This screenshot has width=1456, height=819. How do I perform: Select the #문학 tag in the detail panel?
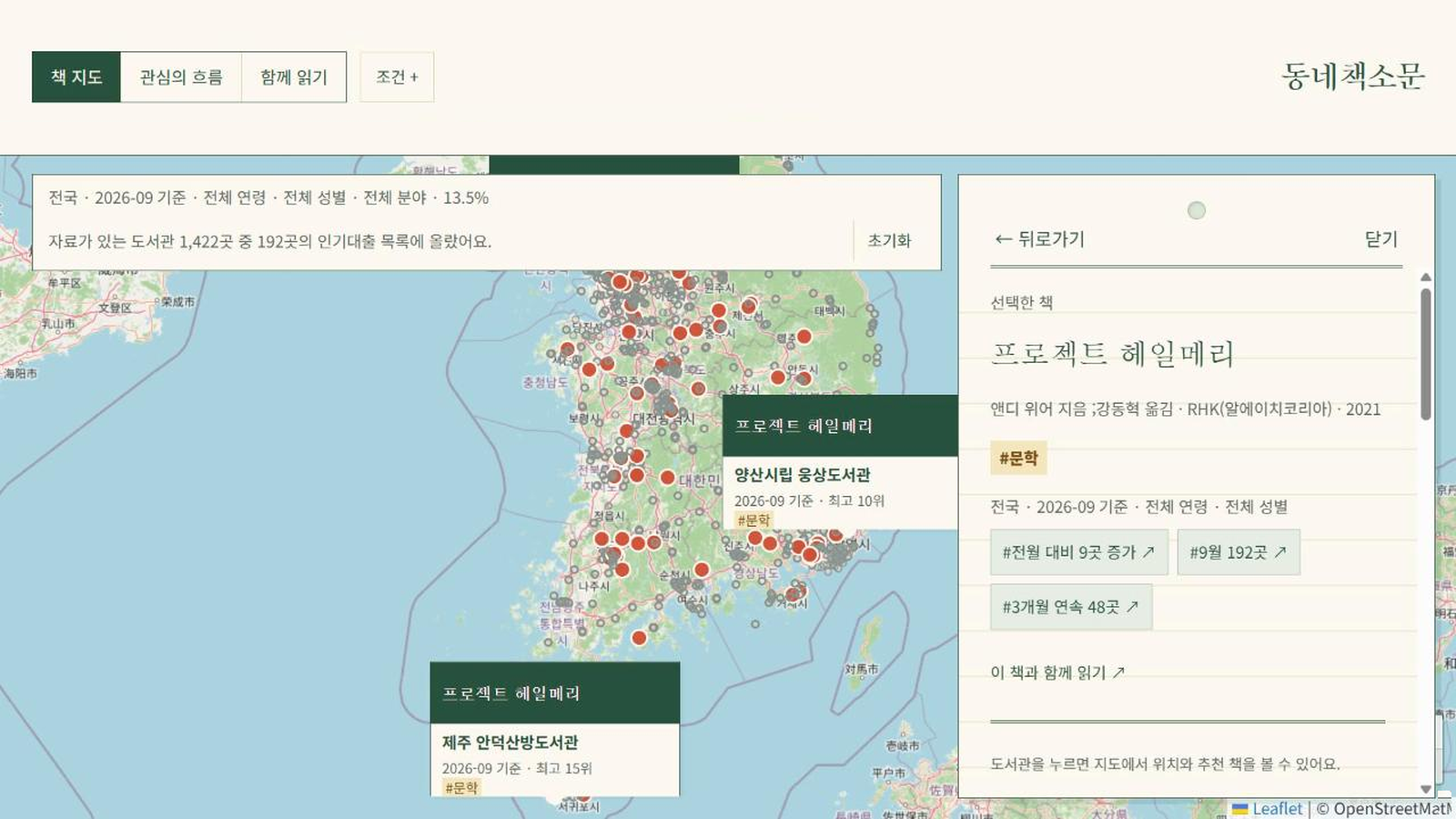click(1018, 458)
